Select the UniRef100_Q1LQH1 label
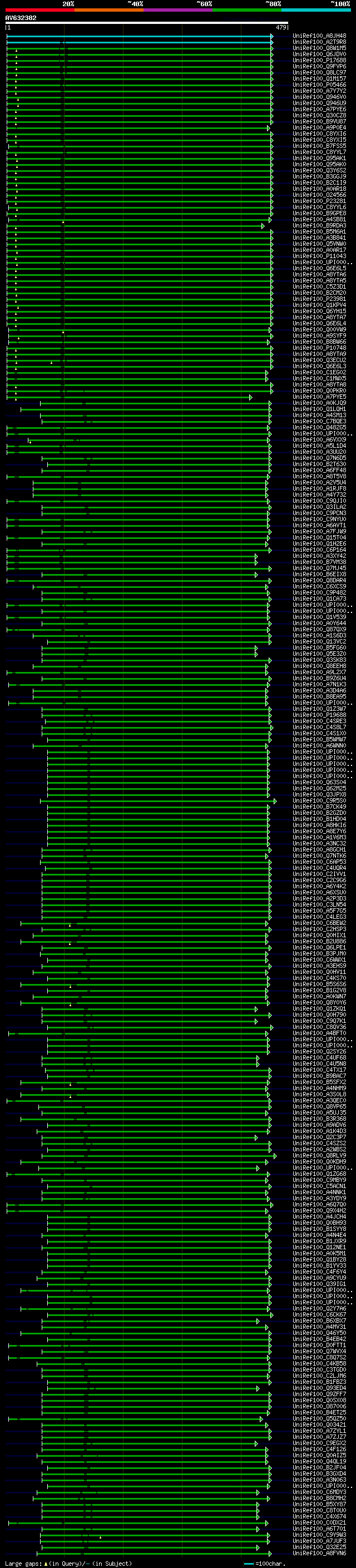 319,409
